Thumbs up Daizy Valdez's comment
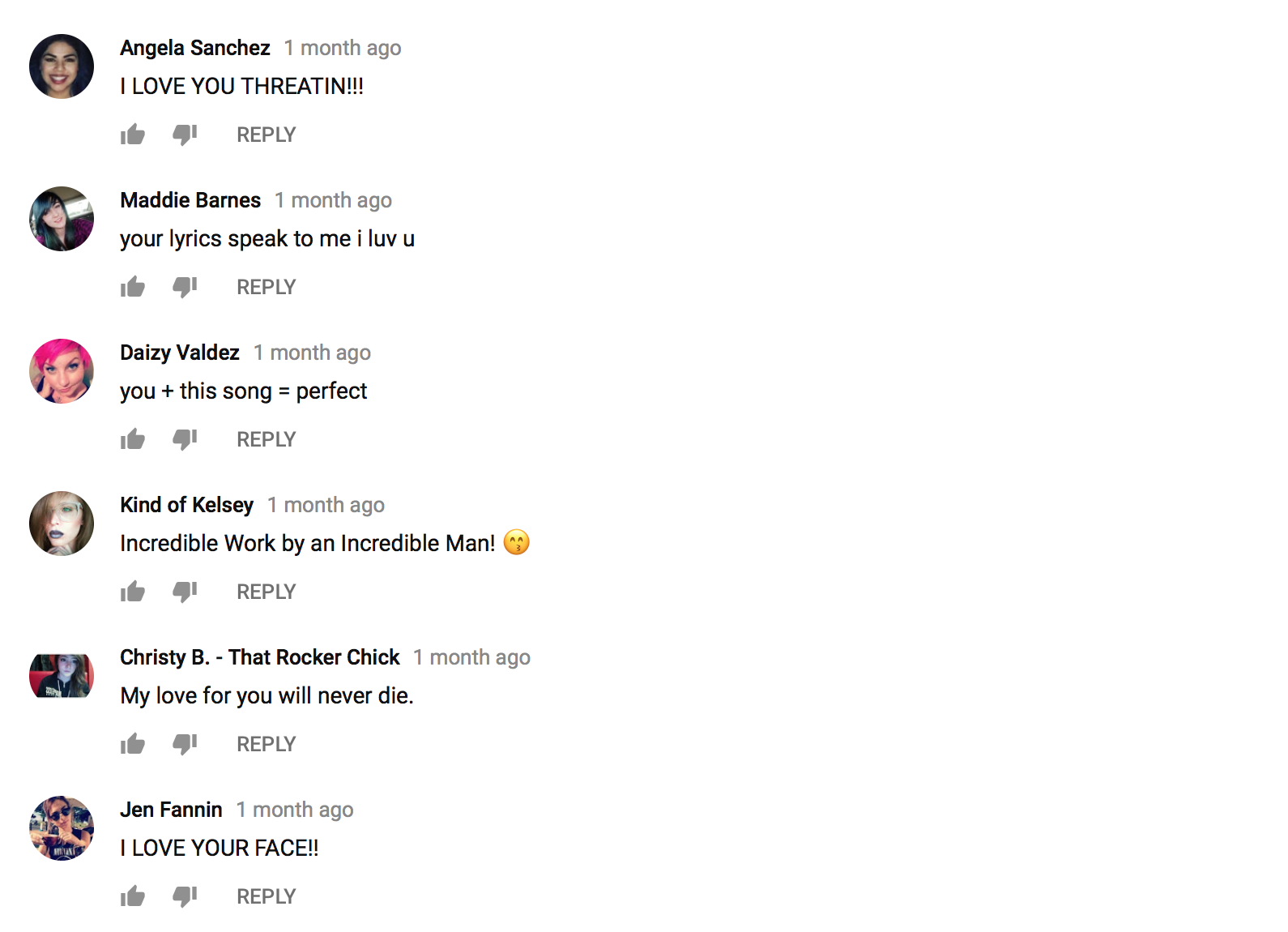This screenshot has width=1288, height=932. [133, 439]
